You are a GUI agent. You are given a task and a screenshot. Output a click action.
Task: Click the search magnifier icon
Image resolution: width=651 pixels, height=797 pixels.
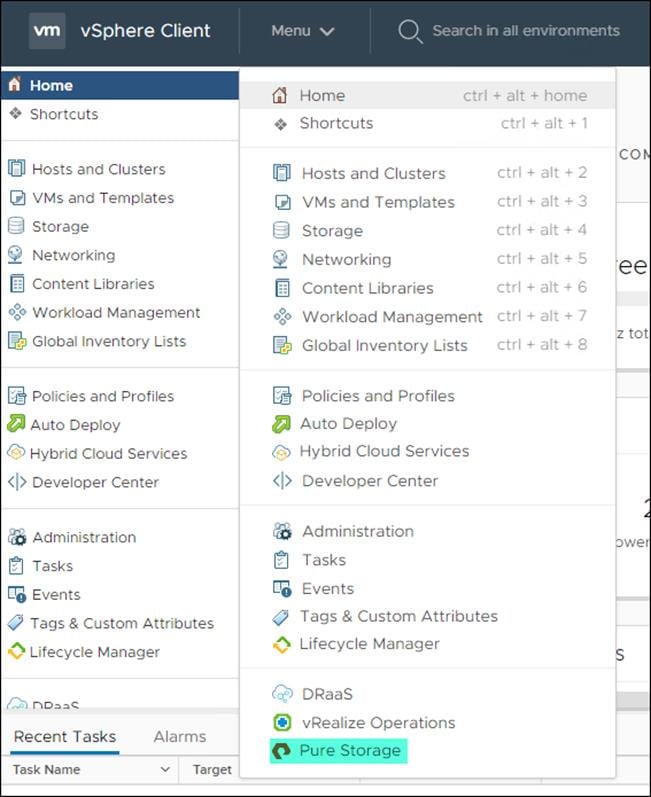tap(410, 31)
